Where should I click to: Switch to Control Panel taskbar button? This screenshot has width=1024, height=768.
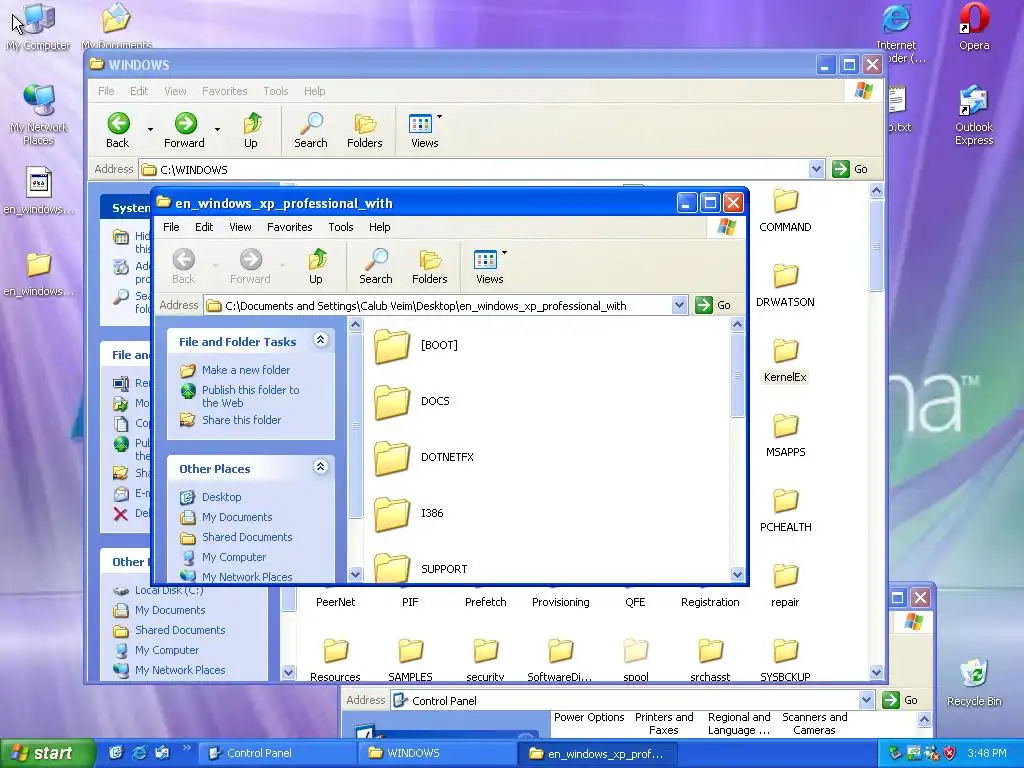[x=276, y=753]
